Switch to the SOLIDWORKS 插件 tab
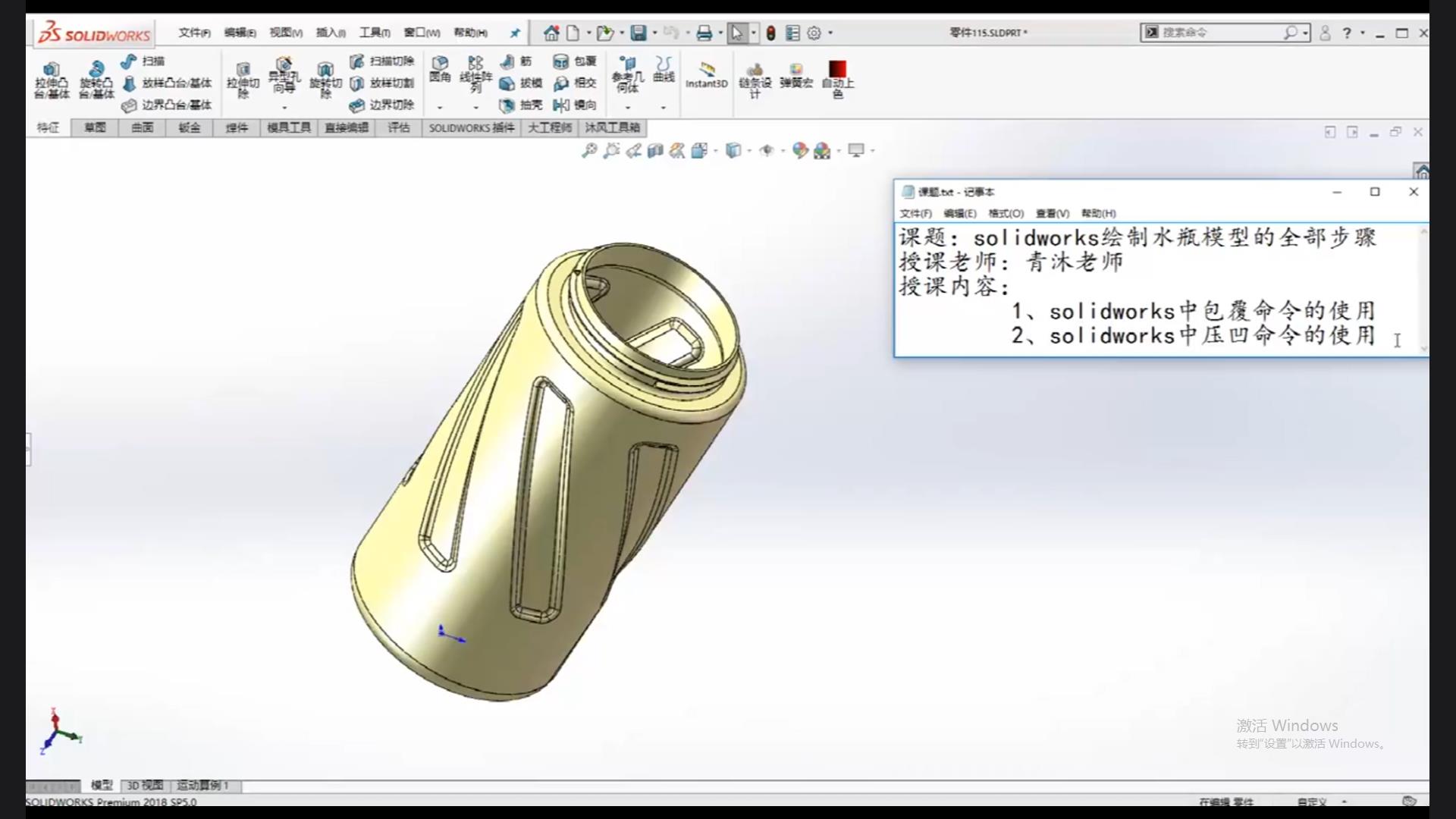The image size is (1456, 819). coord(472,127)
